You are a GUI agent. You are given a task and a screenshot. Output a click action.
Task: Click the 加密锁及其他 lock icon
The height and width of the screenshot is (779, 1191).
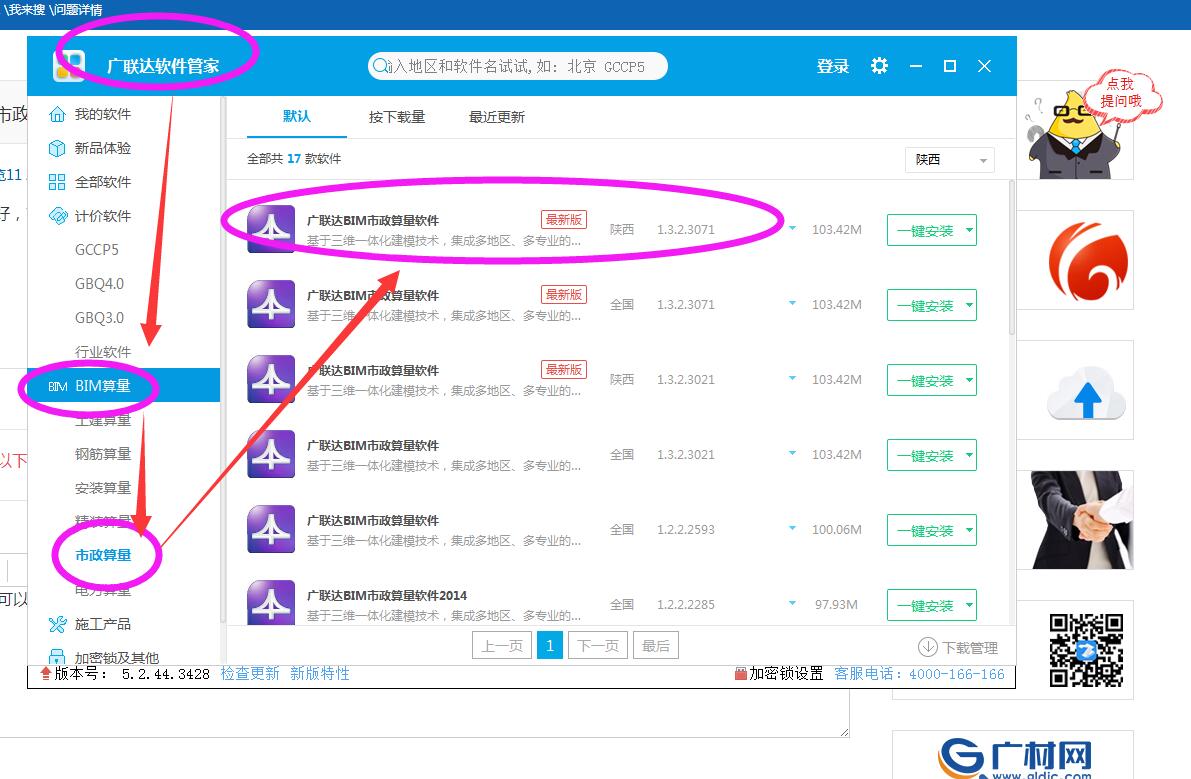pos(57,657)
